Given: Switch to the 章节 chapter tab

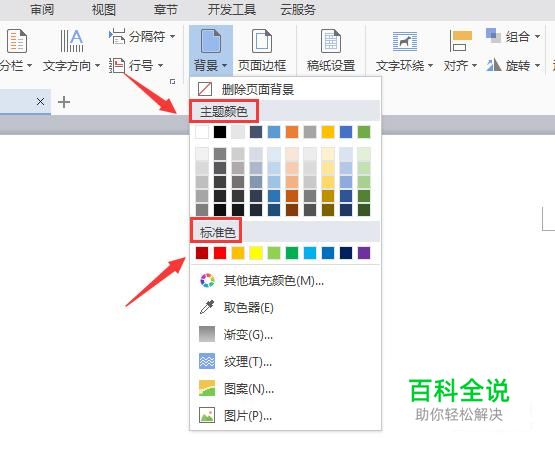Looking at the screenshot, I should pyautogui.click(x=165, y=10).
